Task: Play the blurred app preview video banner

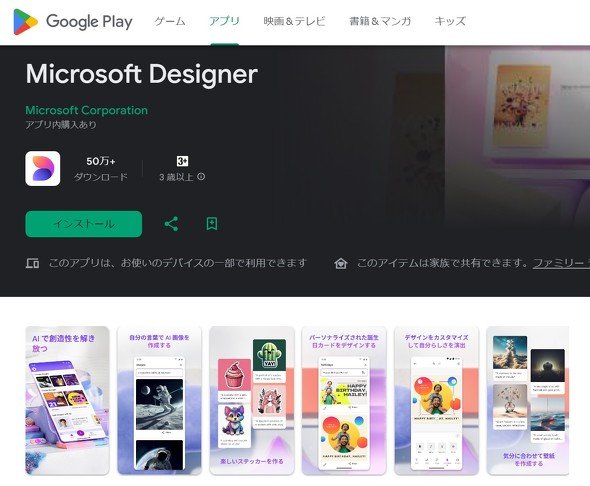Action: (x=517, y=137)
